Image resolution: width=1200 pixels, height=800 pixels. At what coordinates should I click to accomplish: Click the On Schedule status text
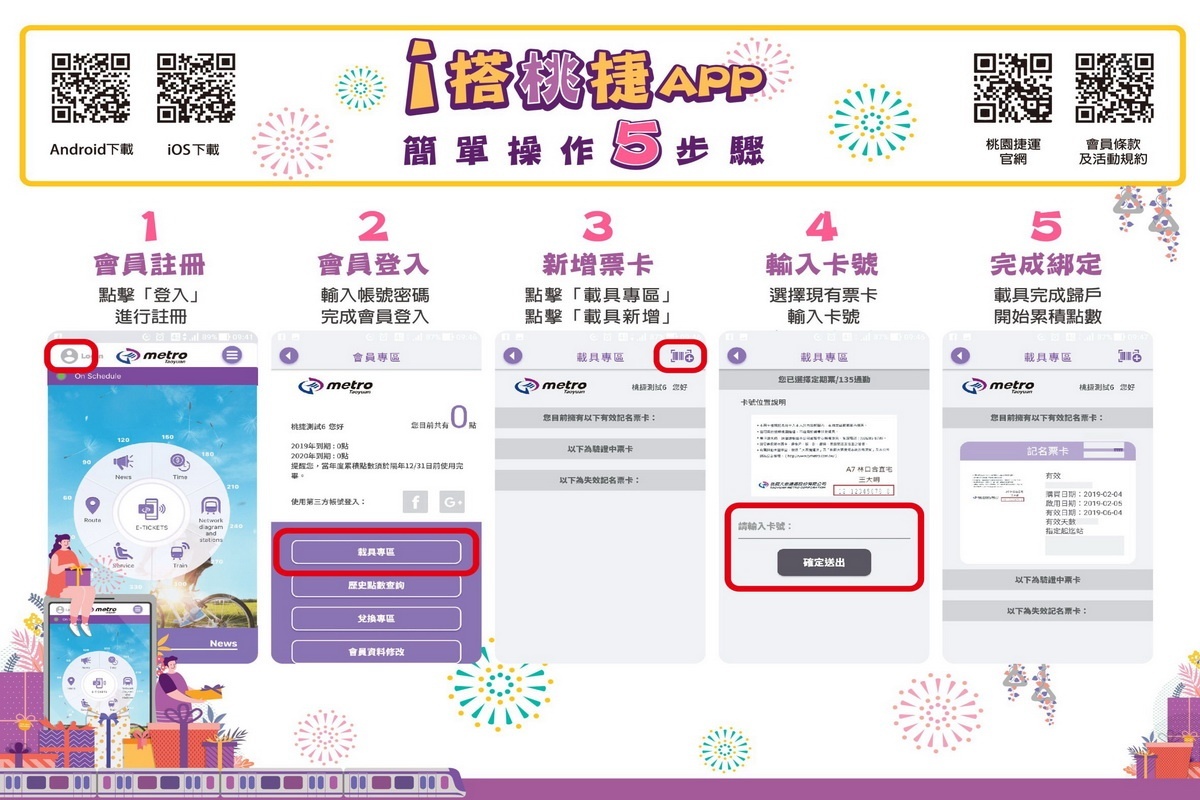[x=98, y=376]
